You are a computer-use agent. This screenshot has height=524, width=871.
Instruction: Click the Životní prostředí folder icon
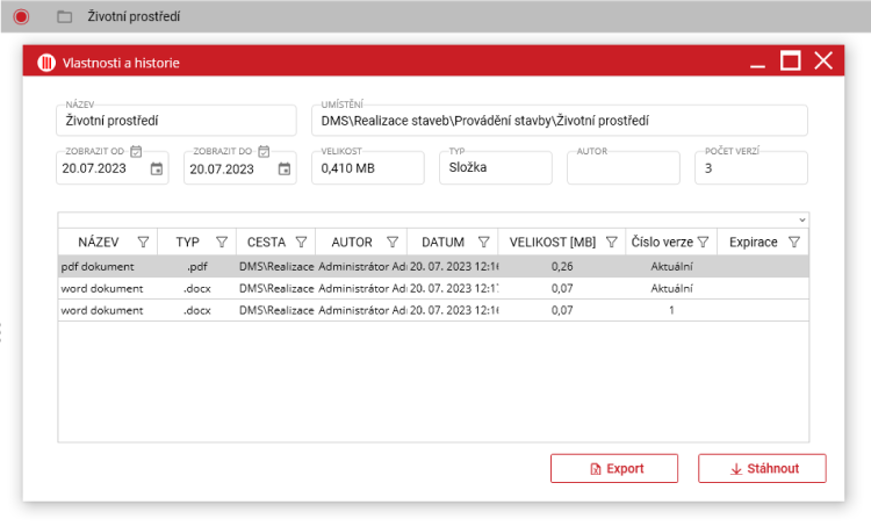tap(65, 16)
